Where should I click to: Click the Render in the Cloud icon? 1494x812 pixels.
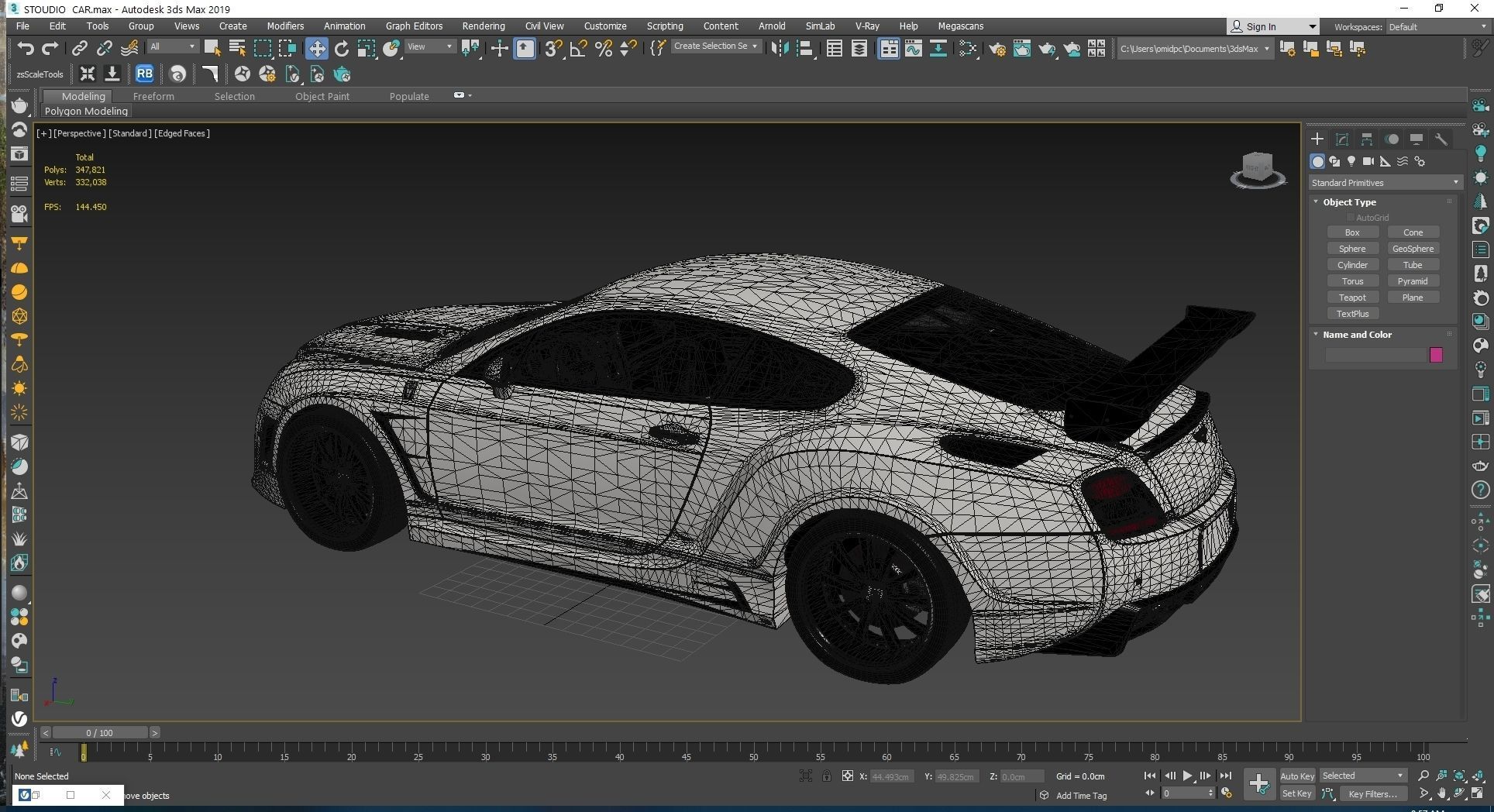click(1072, 48)
